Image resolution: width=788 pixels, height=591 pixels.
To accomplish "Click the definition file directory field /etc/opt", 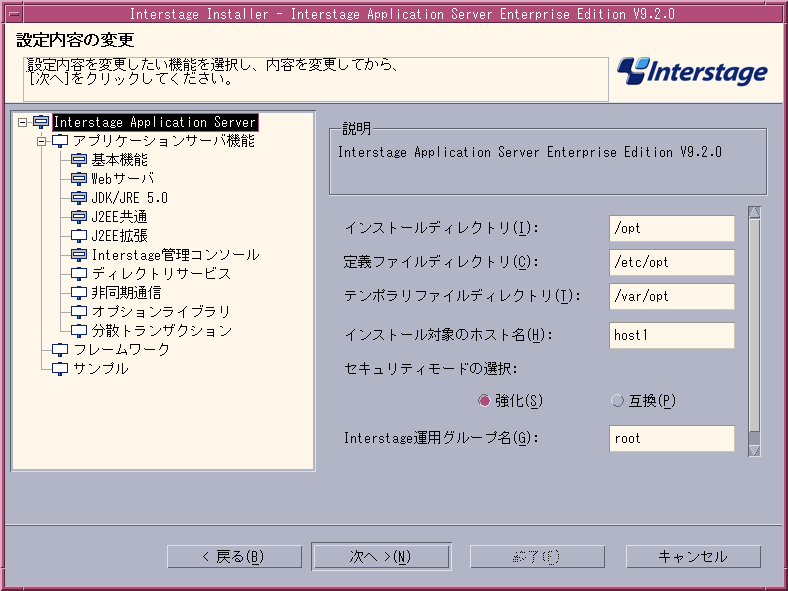I will 671,262.
